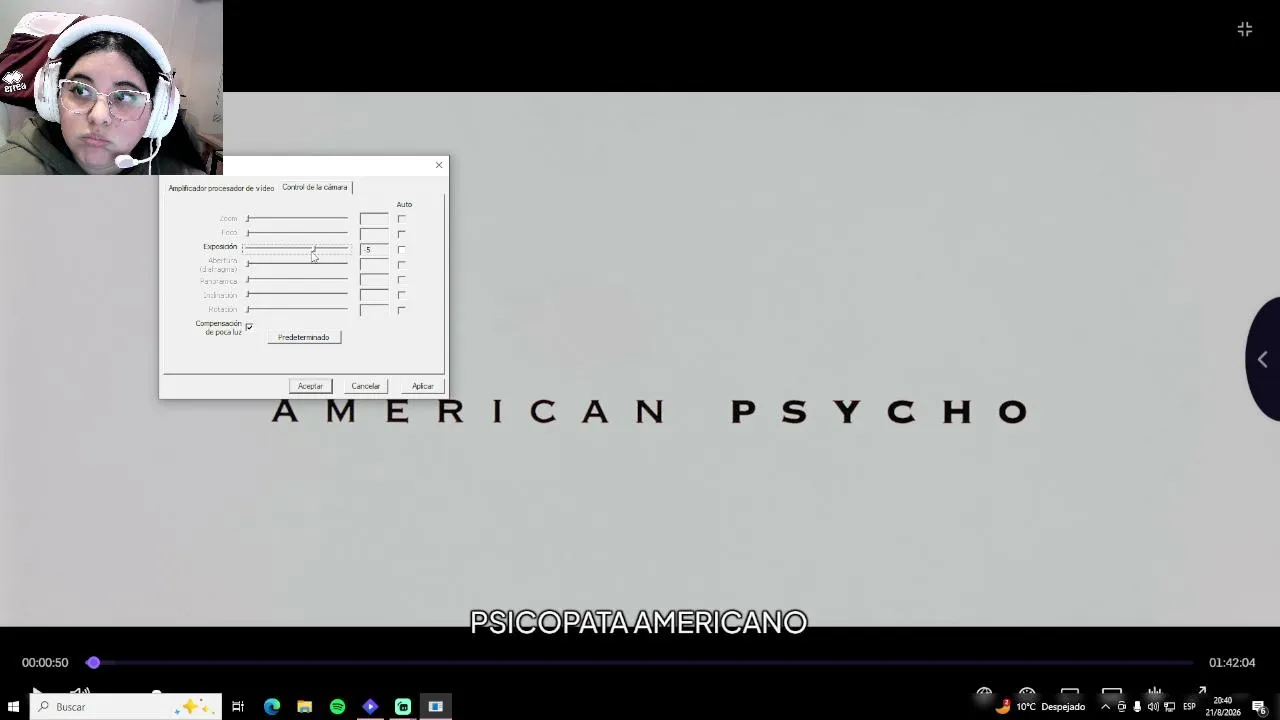The height and width of the screenshot is (720, 1280).
Task: Click the total duration 01:42:04
Action: click(1232, 663)
